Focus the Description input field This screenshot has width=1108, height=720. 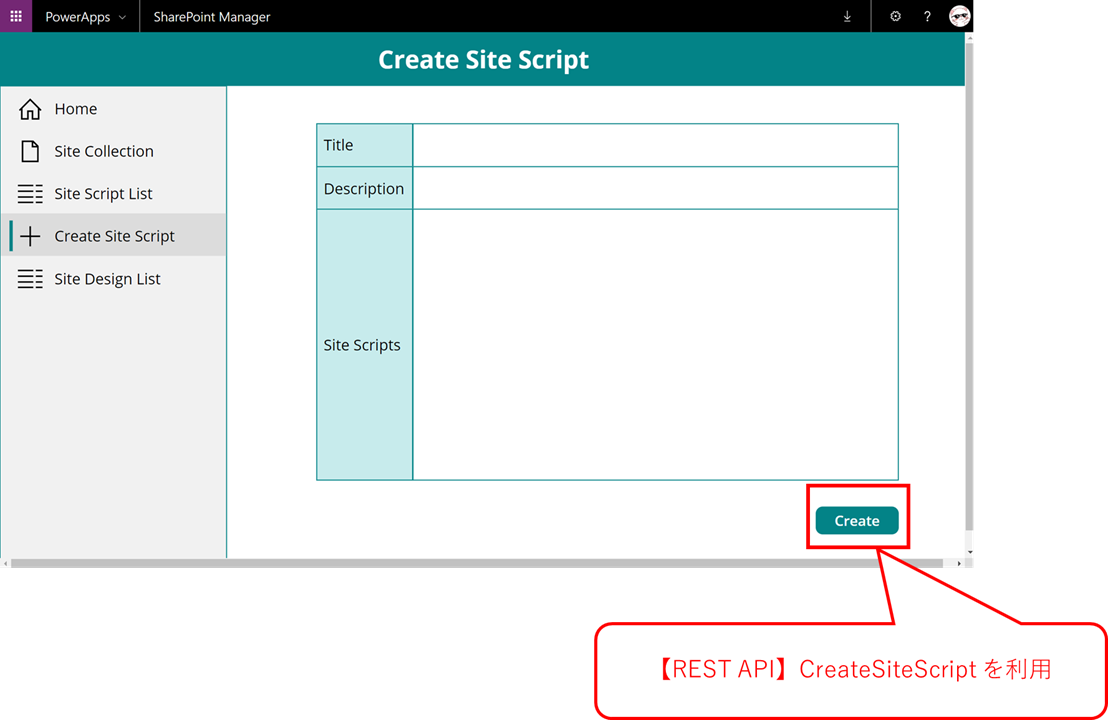pyautogui.click(x=655, y=189)
